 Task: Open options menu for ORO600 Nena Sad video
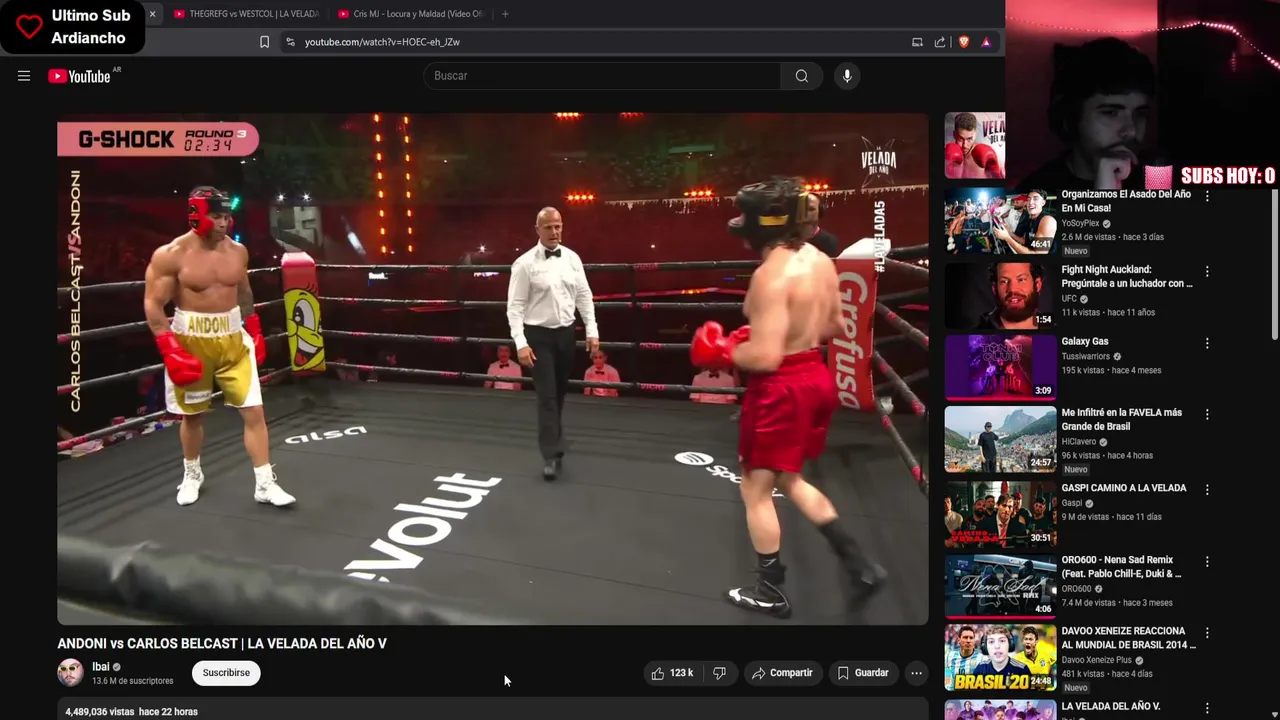[x=1207, y=561]
